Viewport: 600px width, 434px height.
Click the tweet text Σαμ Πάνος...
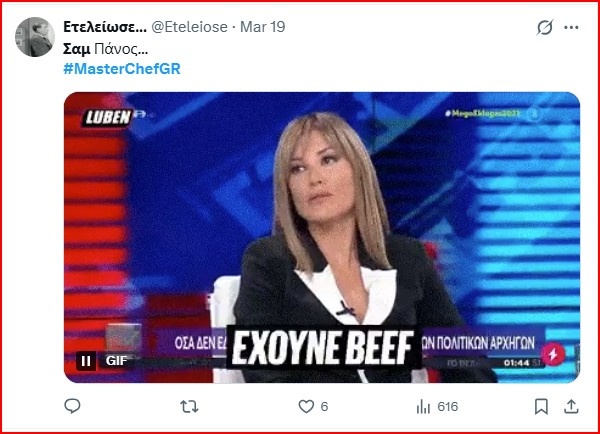coord(105,49)
